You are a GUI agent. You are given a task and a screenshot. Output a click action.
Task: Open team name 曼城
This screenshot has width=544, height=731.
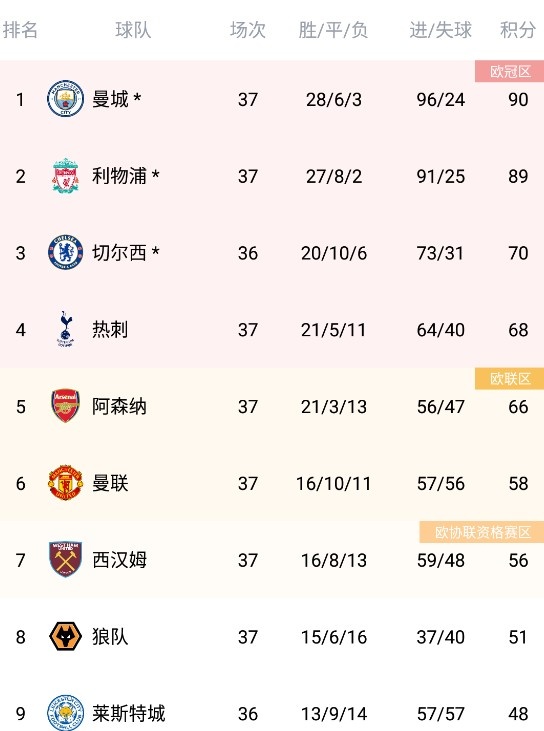(x=110, y=99)
